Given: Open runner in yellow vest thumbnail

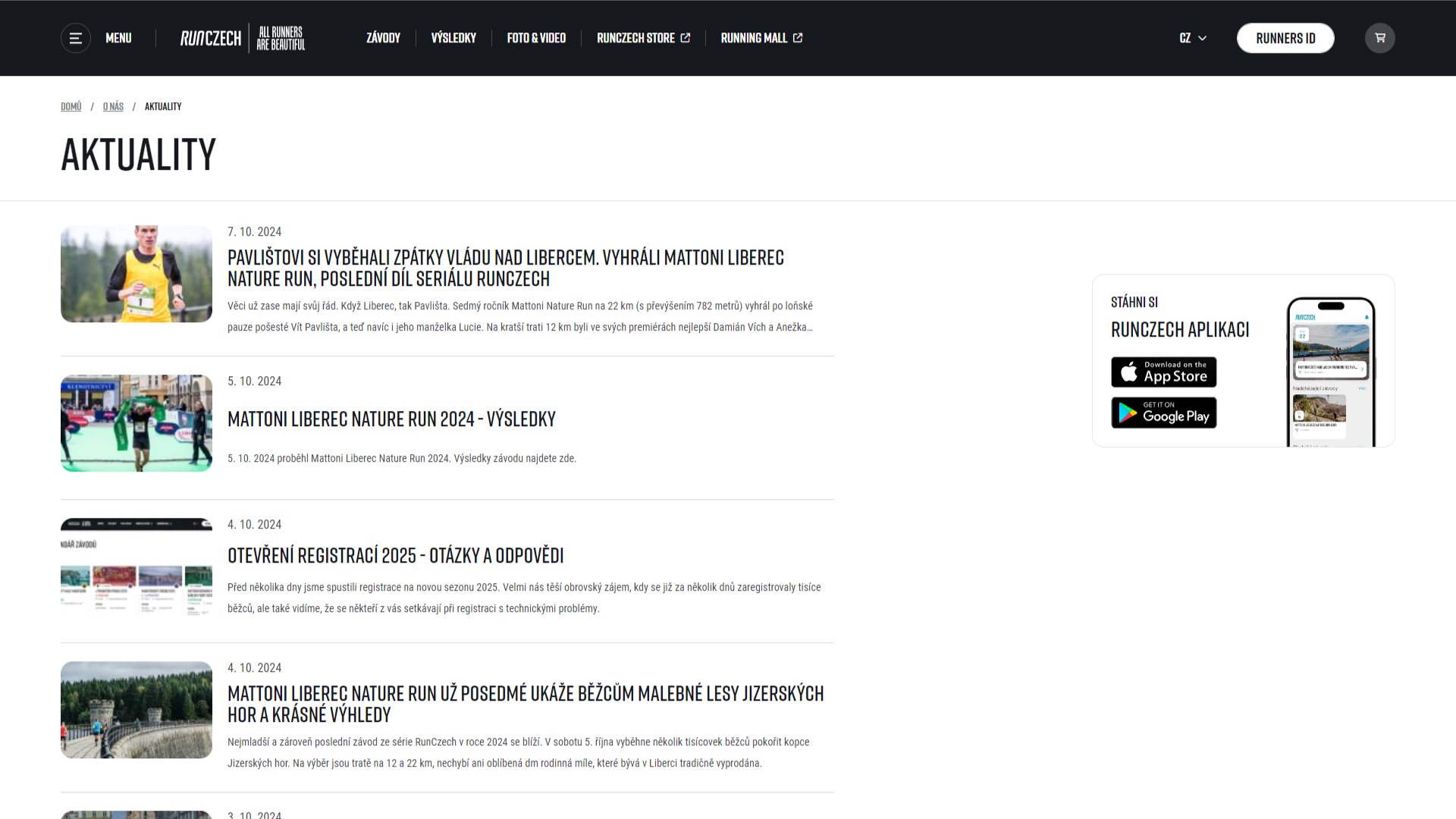Looking at the screenshot, I should (136, 274).
